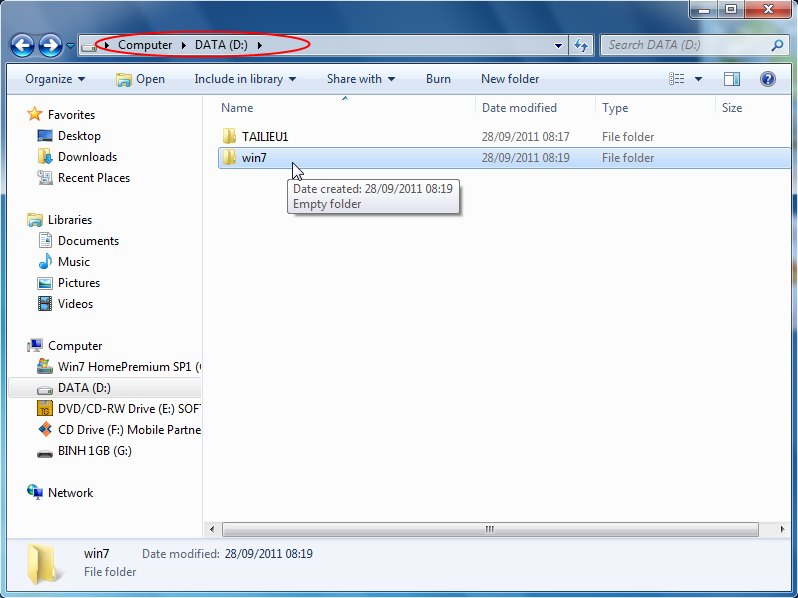Open Network in navigation pane
The height and width of the screenshot is (598, 798).
pos(70,493)
